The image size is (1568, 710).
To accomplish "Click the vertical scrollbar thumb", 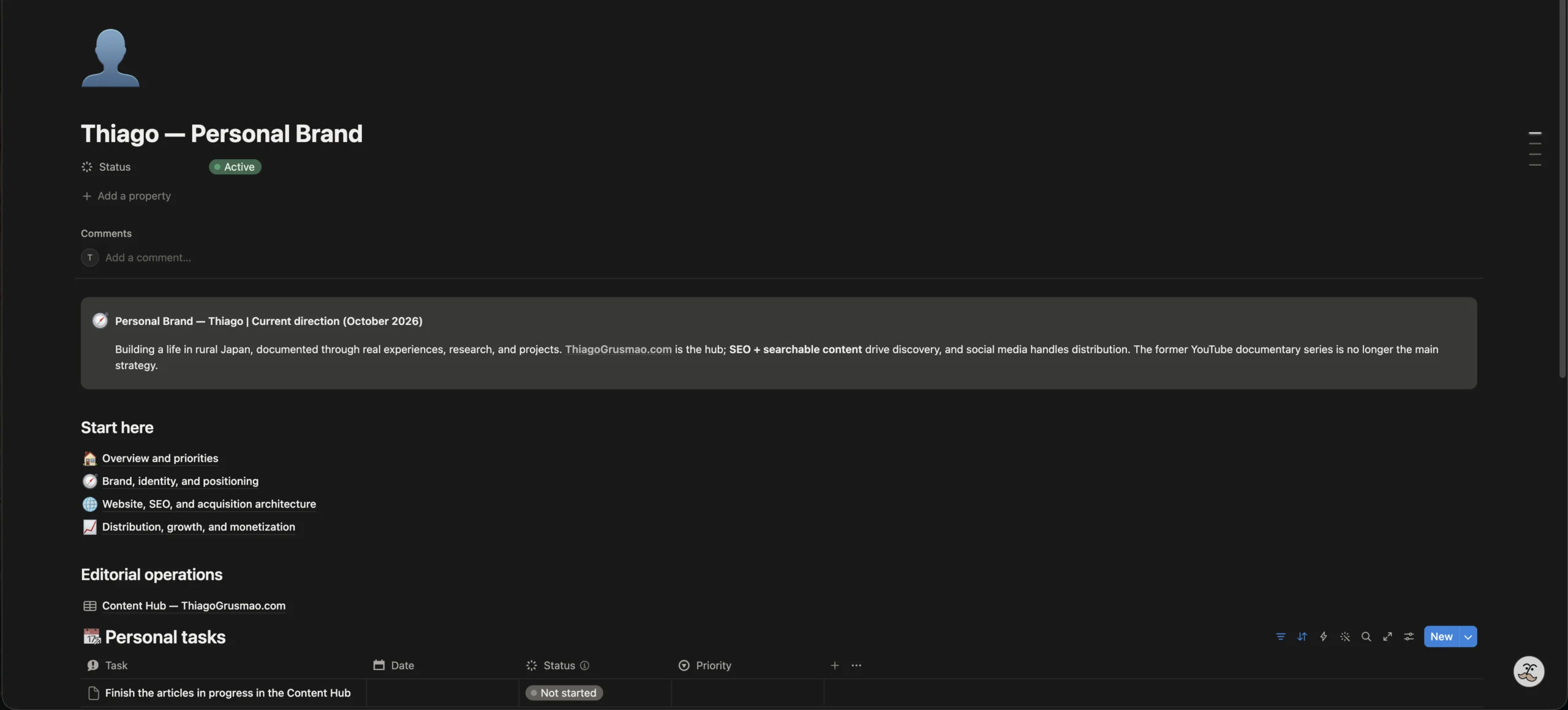I will [x=1562, y=190].
